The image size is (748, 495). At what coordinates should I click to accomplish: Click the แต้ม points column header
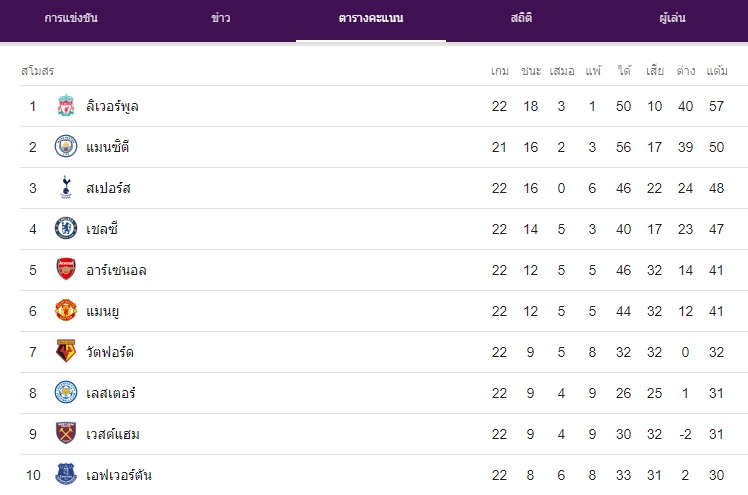tap(717, 71)
